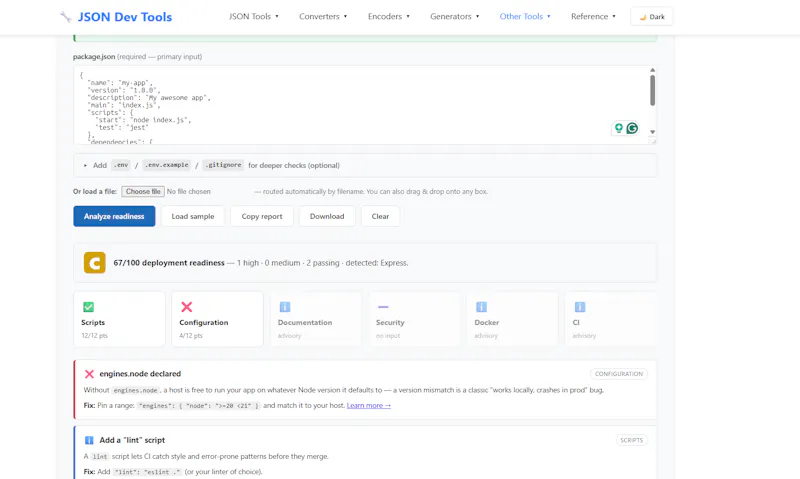Image resolution: width=800 pixels, height=479 pixels.
Task: Click the info icon on Documentation card
Action: pyautogui.click(x=285, y=307)
